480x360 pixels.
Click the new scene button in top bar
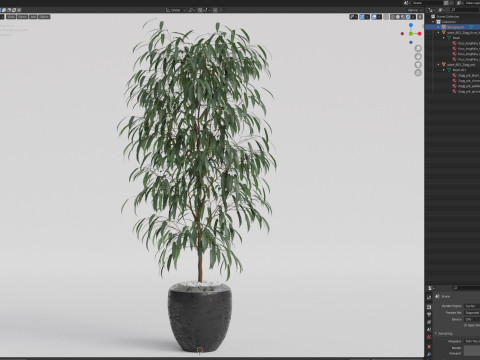[446, 3]
